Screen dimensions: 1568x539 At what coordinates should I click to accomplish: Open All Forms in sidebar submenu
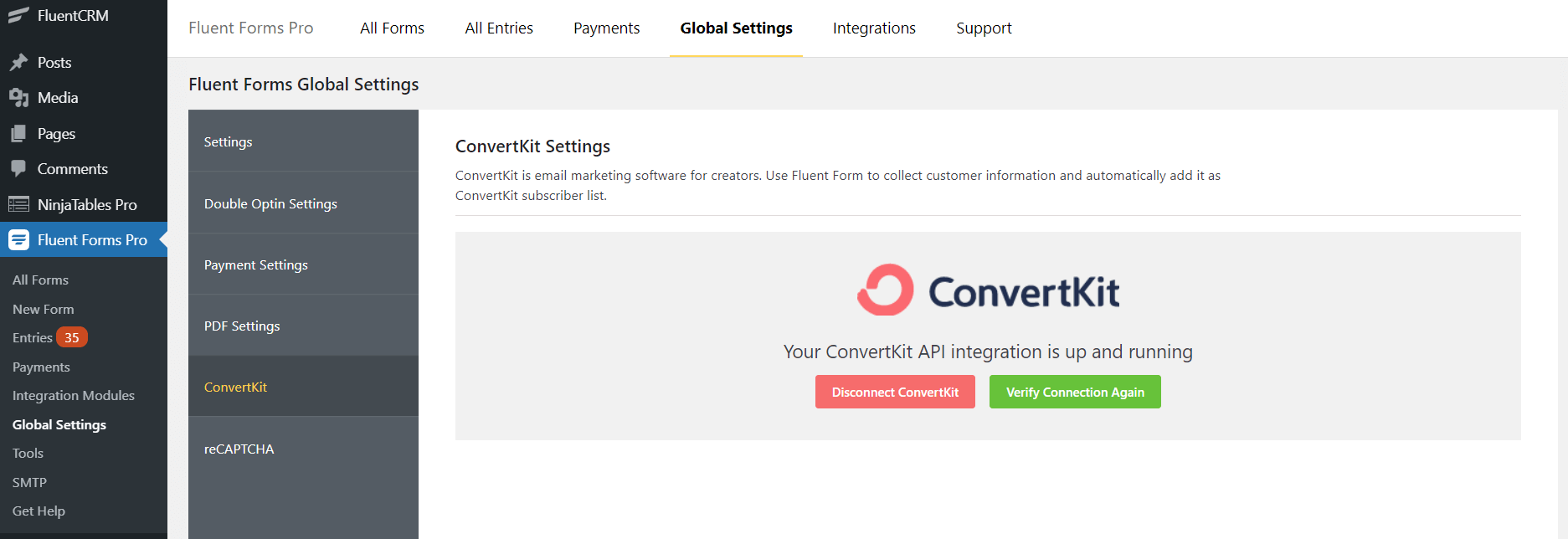(x=40, y=280)
